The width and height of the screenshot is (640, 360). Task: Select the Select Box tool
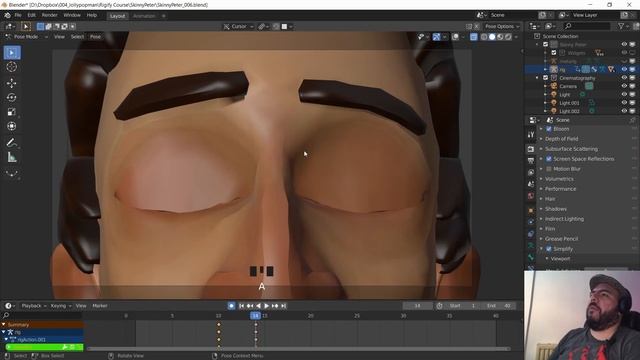pyautogui.click(x=12, y=53)
